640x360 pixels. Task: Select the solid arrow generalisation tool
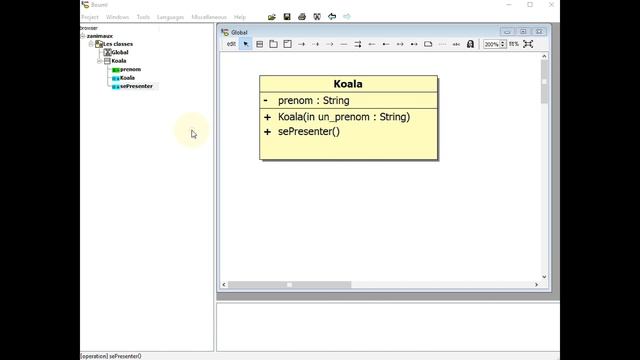[302, 44]
